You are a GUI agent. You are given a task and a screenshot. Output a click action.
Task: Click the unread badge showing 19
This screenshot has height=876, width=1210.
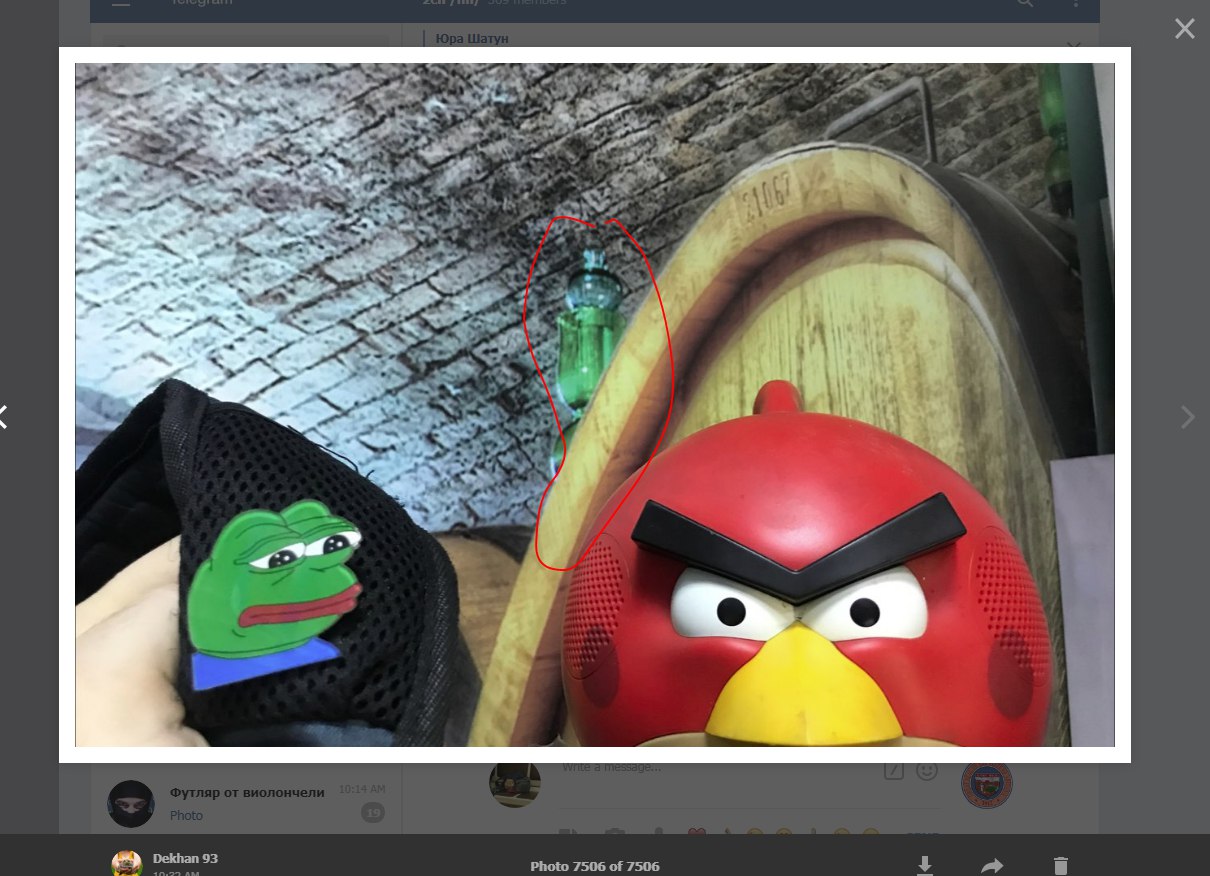point(373,813)
